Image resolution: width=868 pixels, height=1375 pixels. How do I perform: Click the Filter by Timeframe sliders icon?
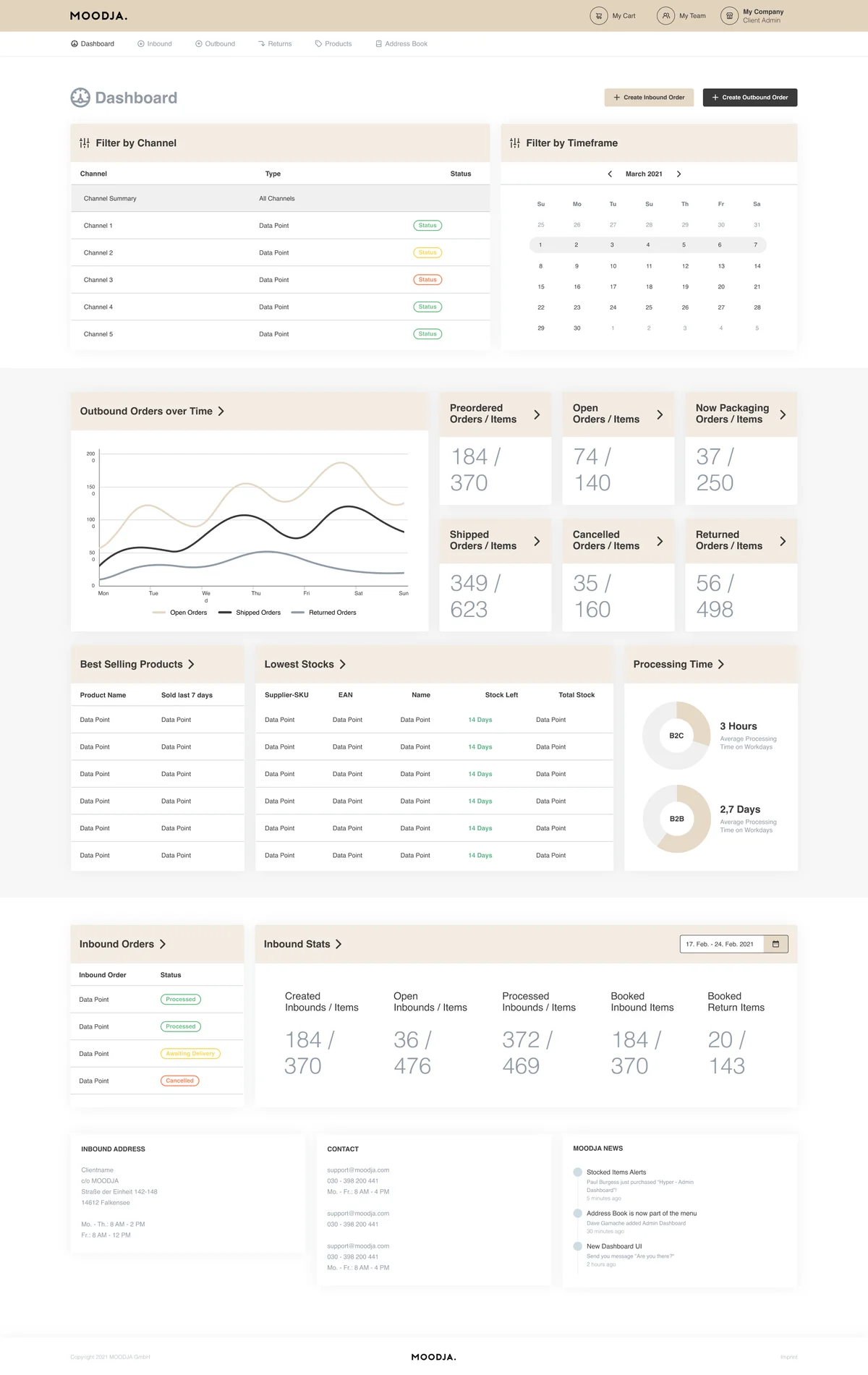point(515,143)
